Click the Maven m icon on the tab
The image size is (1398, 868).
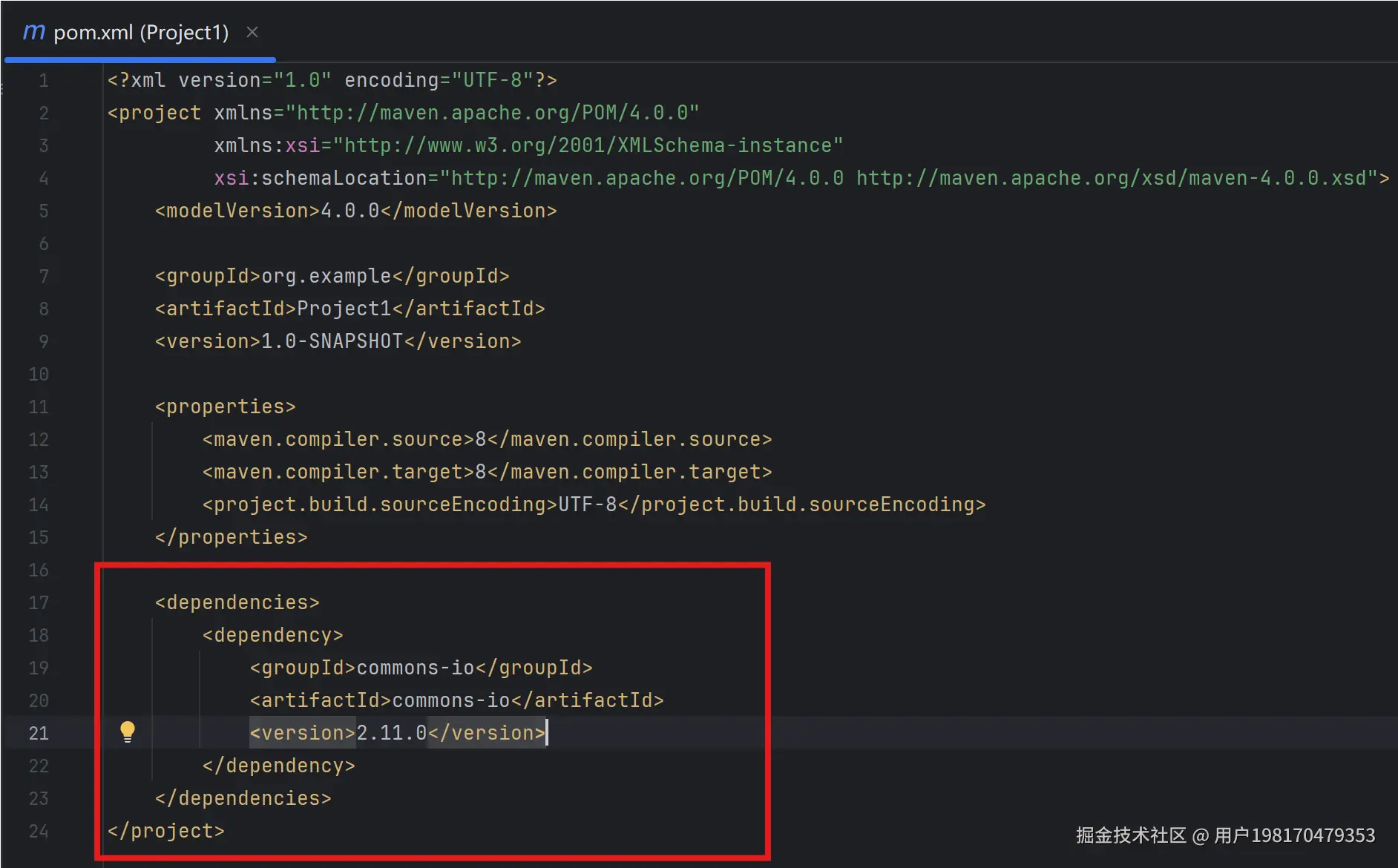34,32
